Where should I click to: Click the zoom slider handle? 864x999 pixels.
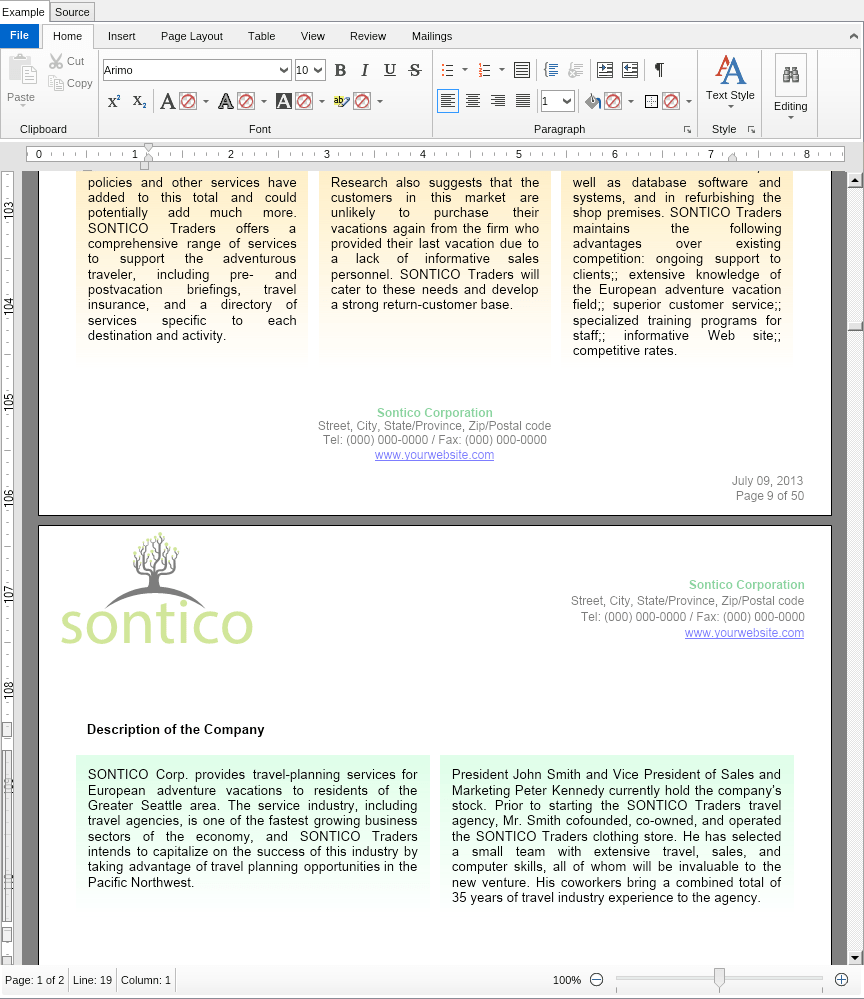pos(719,980)
